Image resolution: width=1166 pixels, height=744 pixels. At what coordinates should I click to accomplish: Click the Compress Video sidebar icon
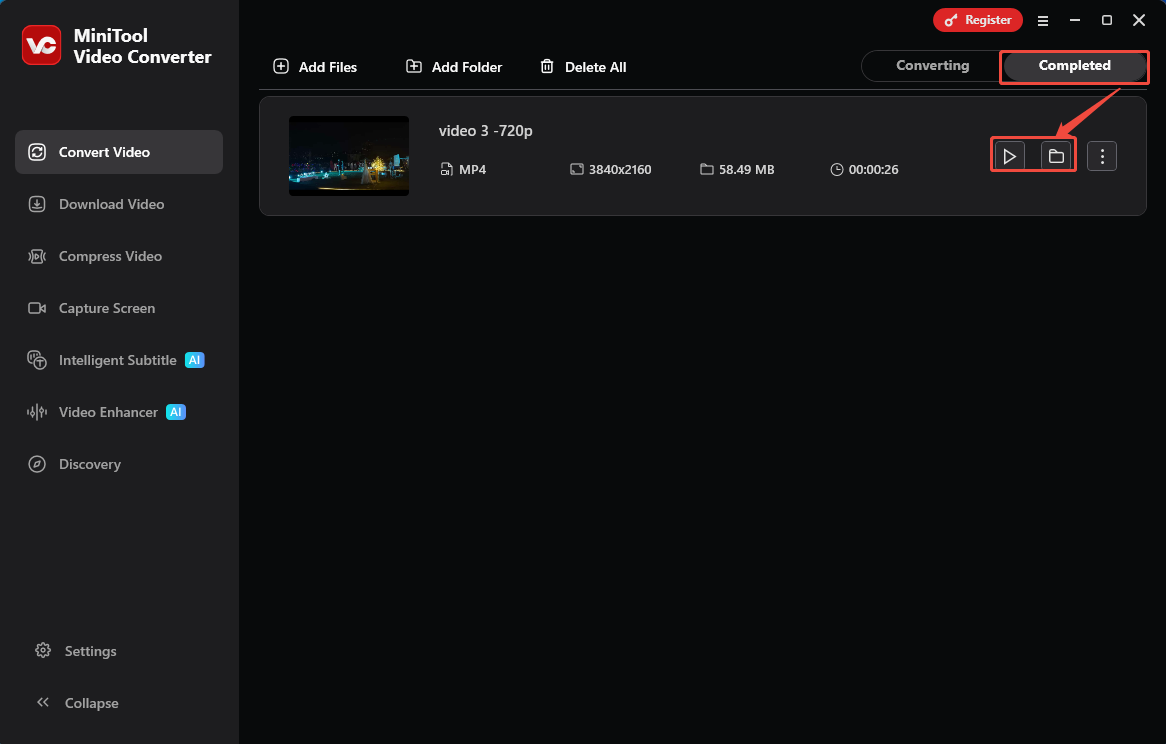37,256
